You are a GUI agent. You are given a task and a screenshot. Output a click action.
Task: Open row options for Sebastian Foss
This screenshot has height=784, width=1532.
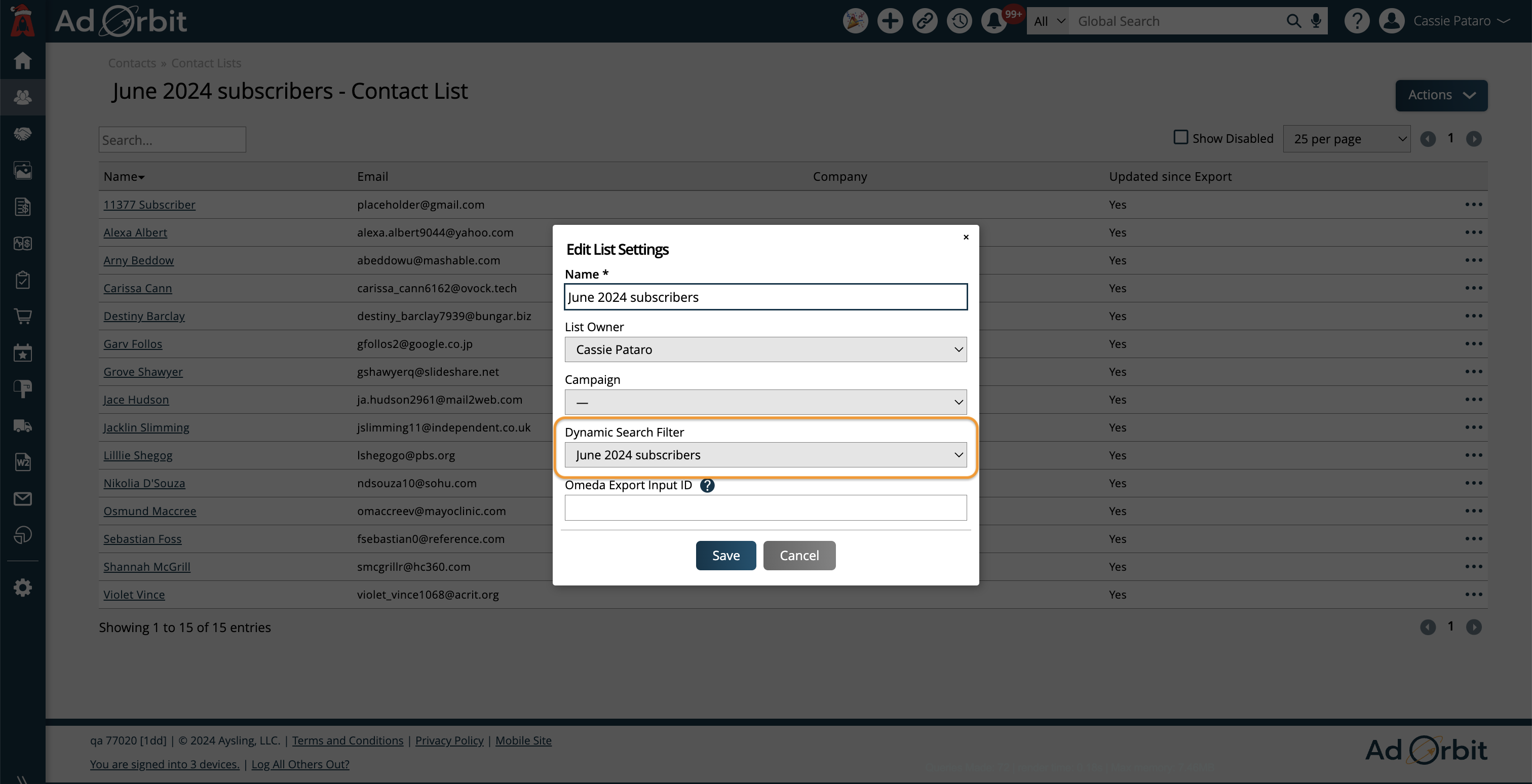(x=1473, y=538)
